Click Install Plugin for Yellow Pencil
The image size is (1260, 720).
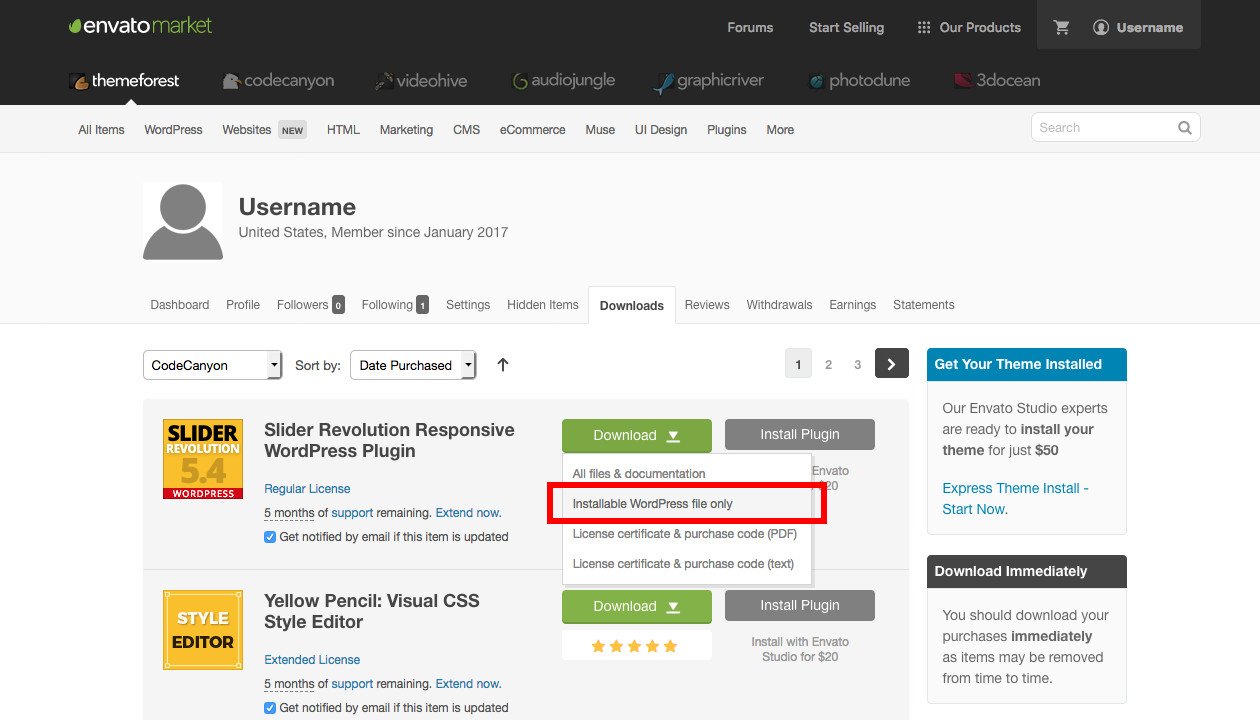(x=800, y=606)
